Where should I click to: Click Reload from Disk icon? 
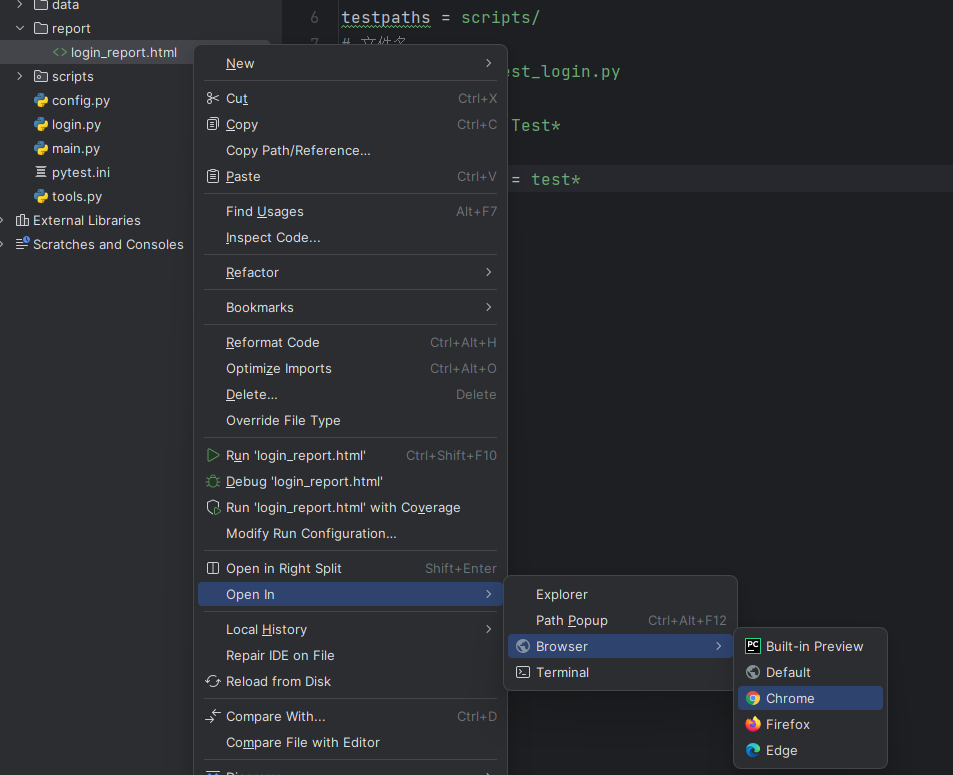coord(213,681)
